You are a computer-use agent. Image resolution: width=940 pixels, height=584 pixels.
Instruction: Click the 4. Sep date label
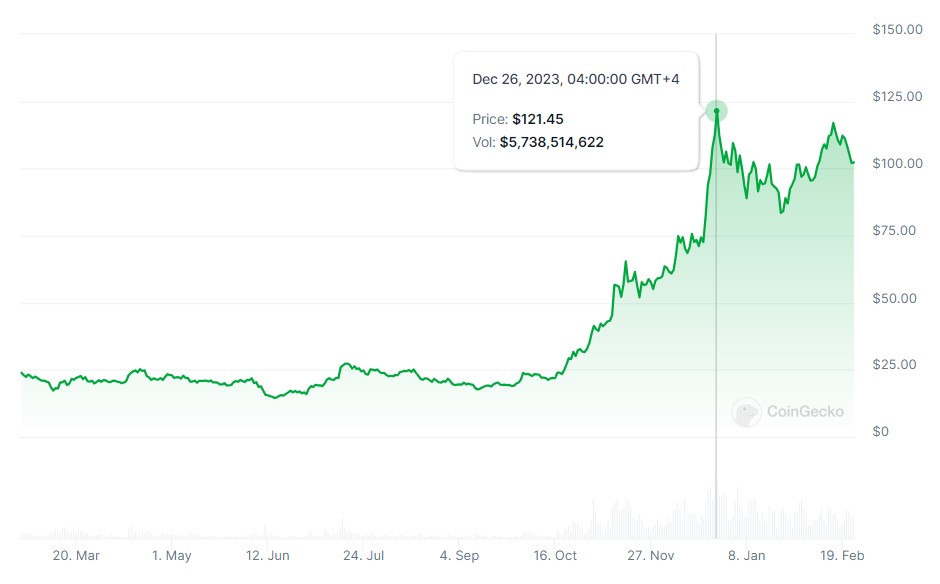pos(459,556)
